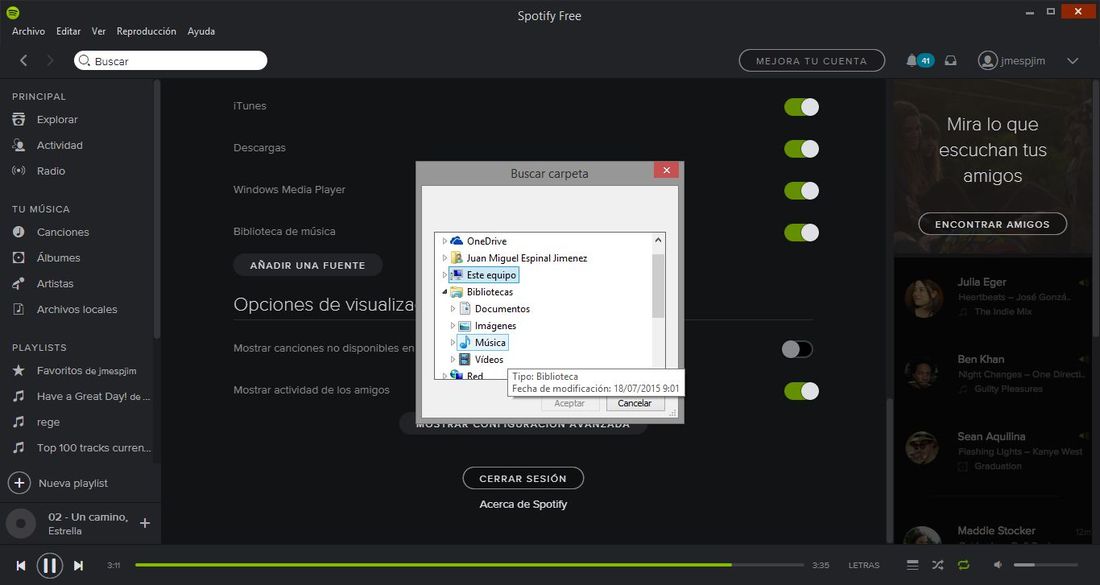Disable the Windows Media Player toggle
The width and height of the screenshot is (1100, 585).
(801, 191)
